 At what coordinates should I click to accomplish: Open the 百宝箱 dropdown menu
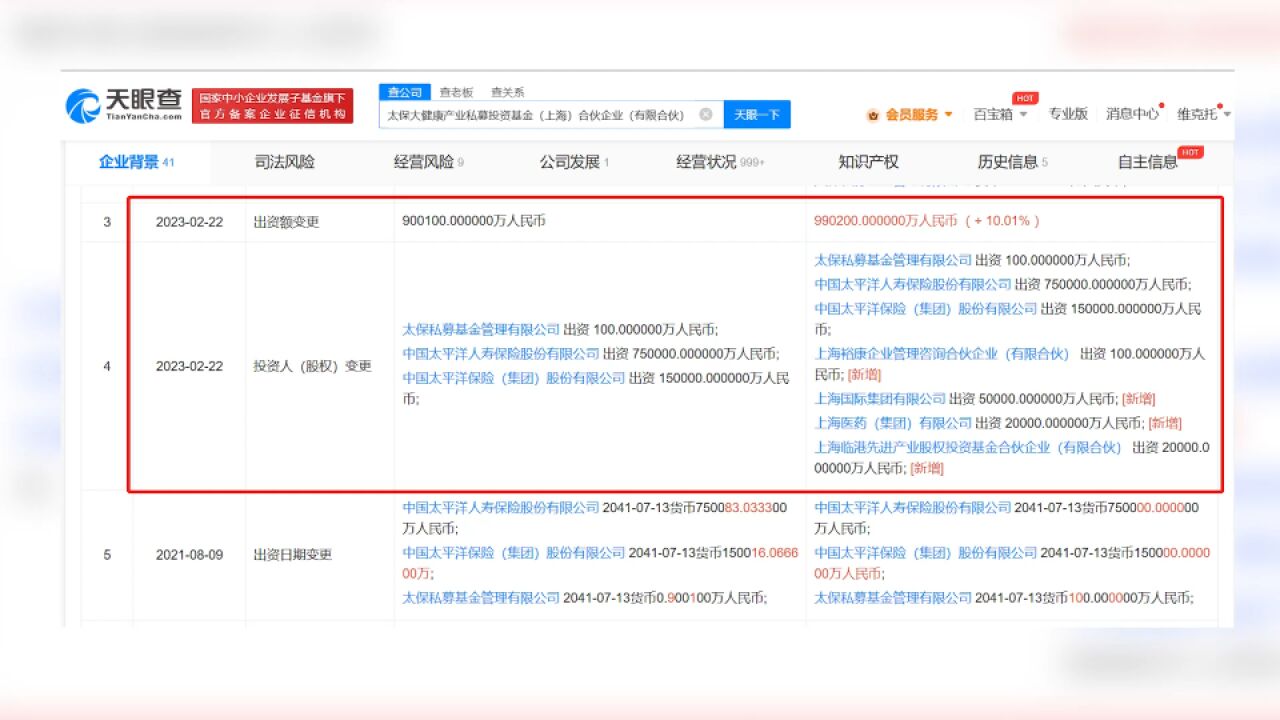click(x=1000, y=114)
